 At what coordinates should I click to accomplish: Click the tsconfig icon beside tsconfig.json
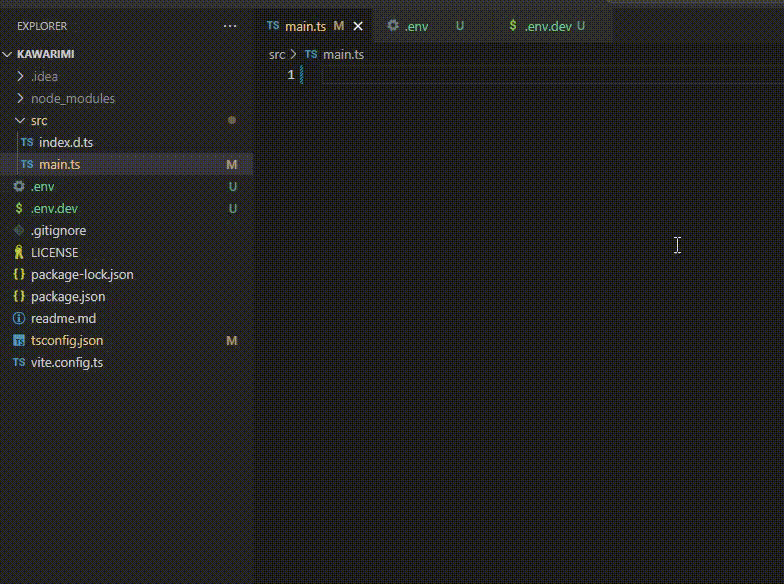[19, 340]
